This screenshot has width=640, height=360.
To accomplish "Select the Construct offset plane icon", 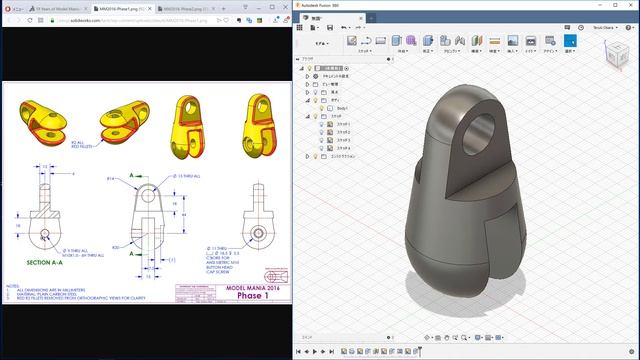I will 477,40.
